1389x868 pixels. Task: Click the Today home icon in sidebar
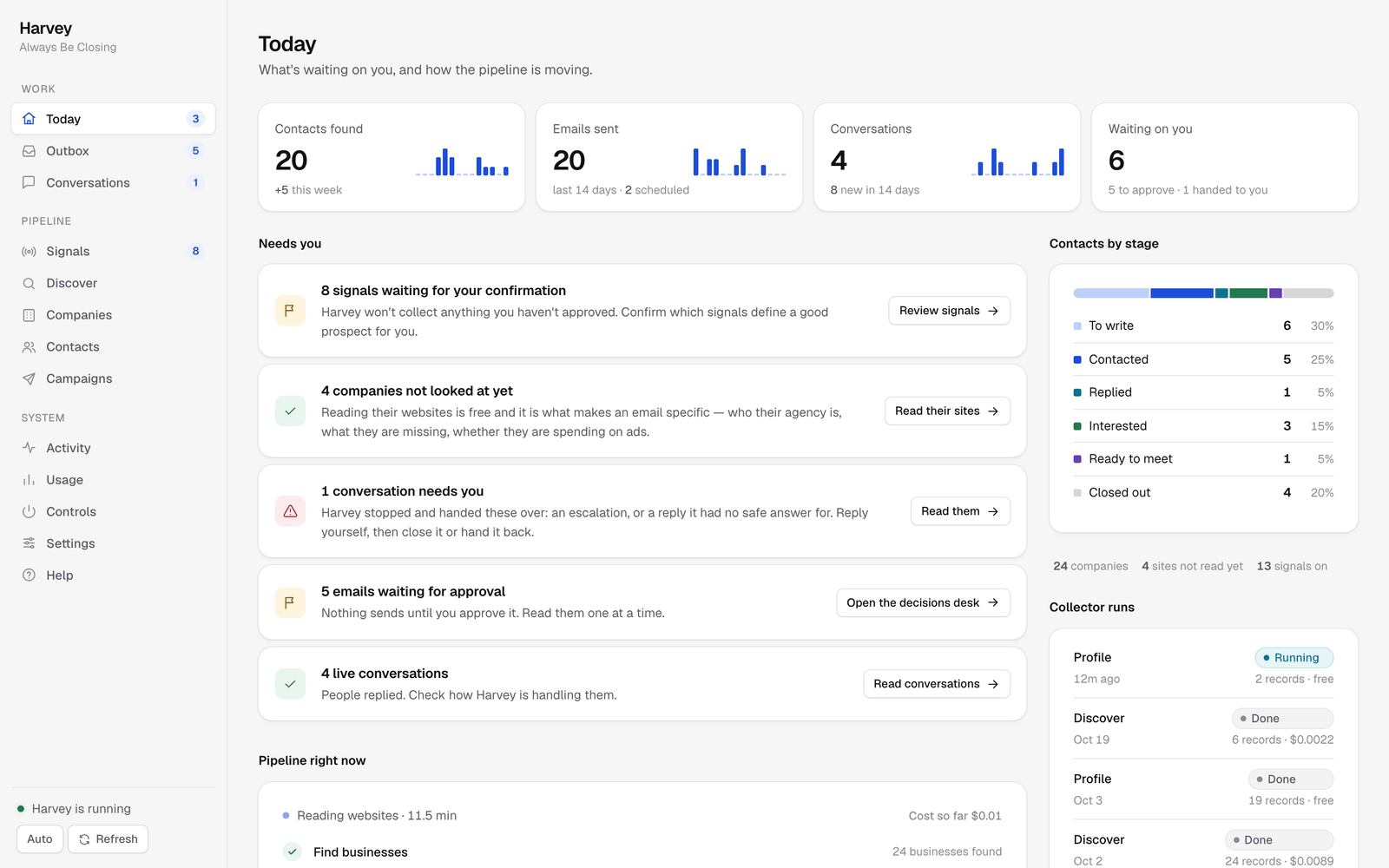coord(29,119)
